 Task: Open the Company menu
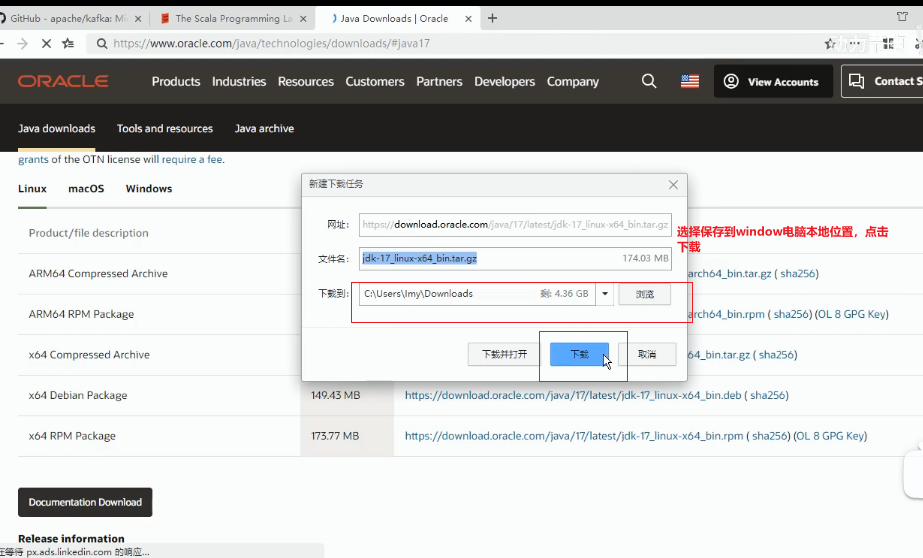point(573,81)
